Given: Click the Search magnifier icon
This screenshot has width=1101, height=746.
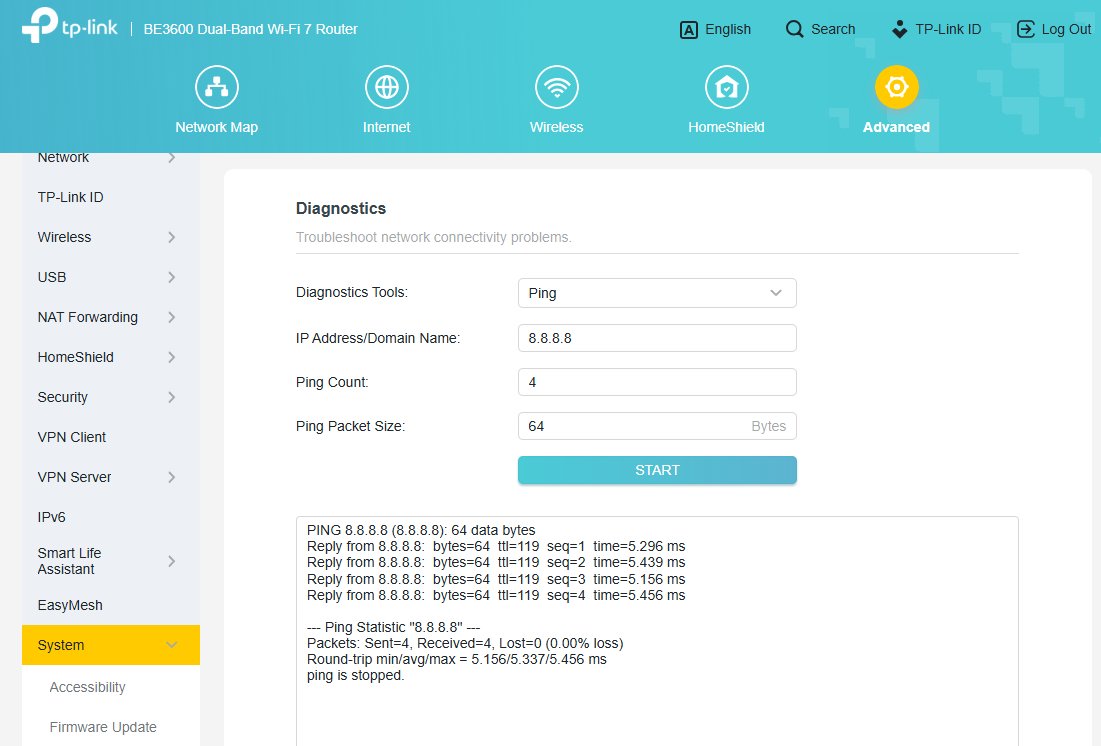Looking at the screenshot, I should point(795,29).
